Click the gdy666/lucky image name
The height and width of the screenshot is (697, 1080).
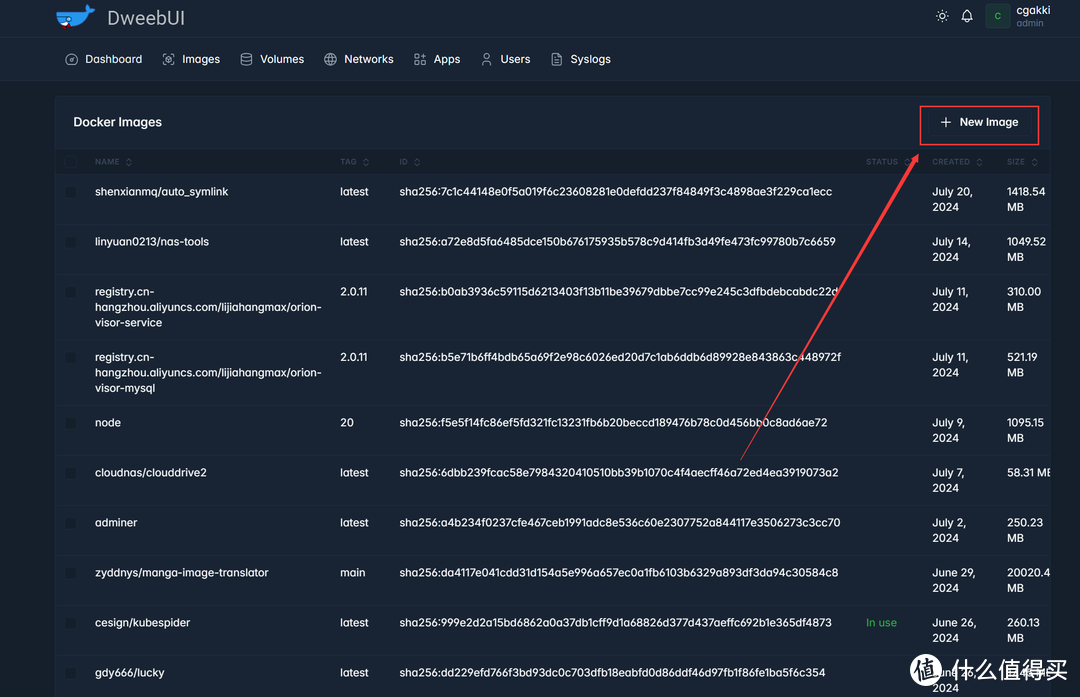point(129,672)
